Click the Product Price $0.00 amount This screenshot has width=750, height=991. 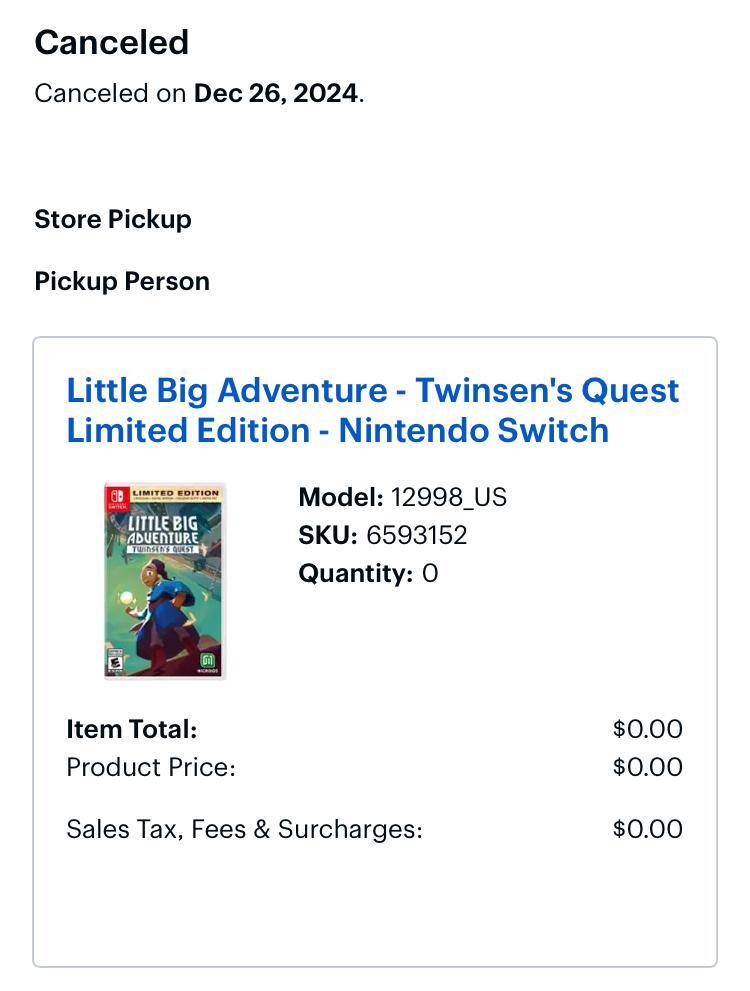647,767
